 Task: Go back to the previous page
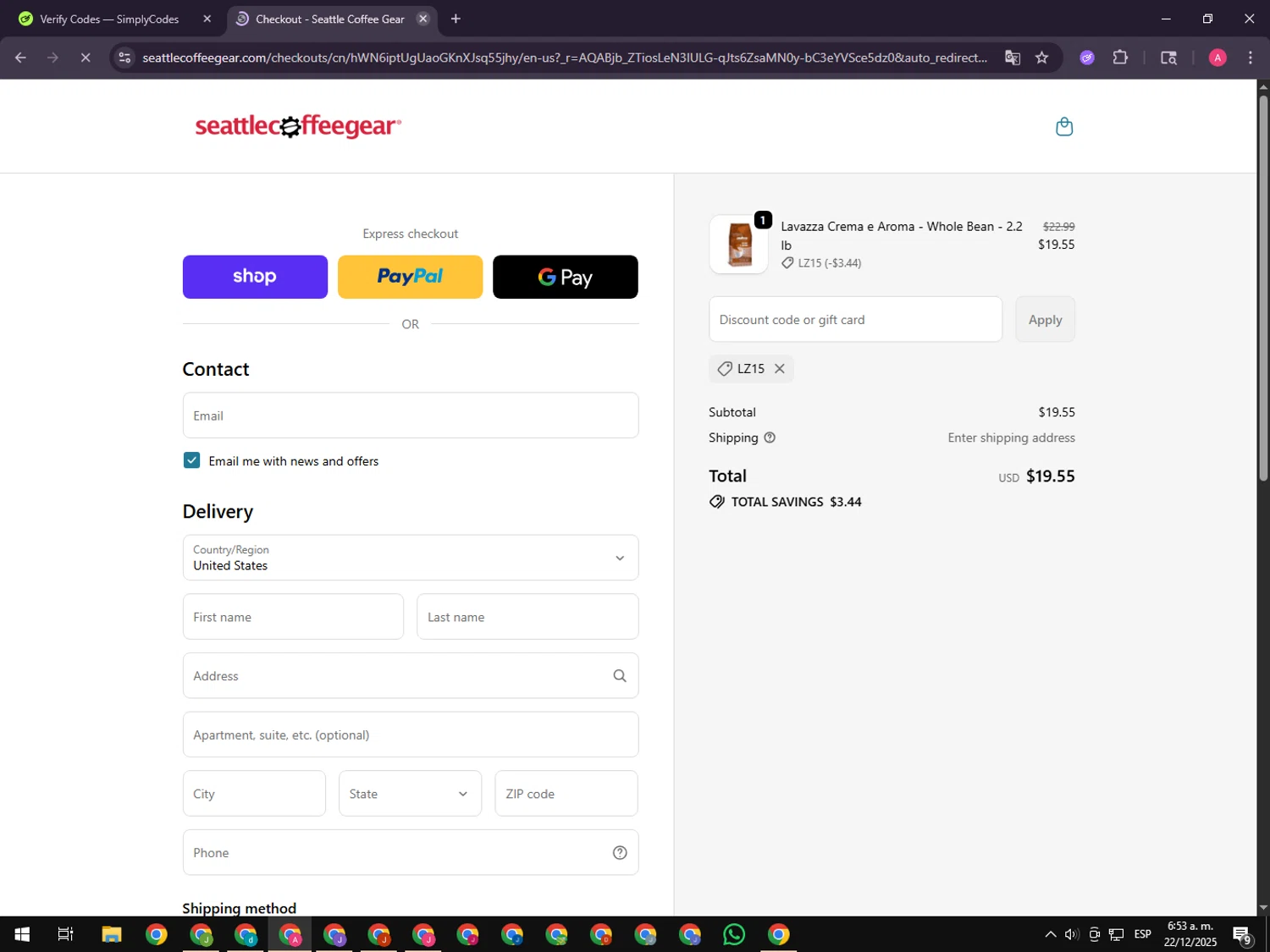pos(21,58)
